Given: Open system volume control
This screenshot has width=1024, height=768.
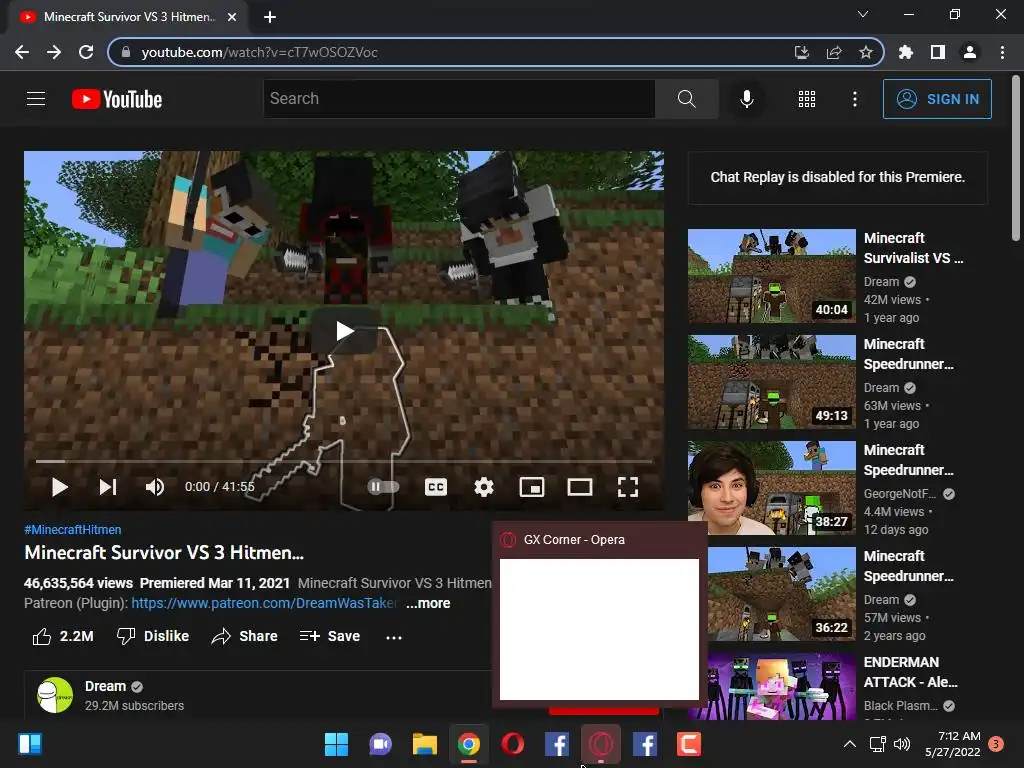Looking at the screenshot, I should [902, 744].
